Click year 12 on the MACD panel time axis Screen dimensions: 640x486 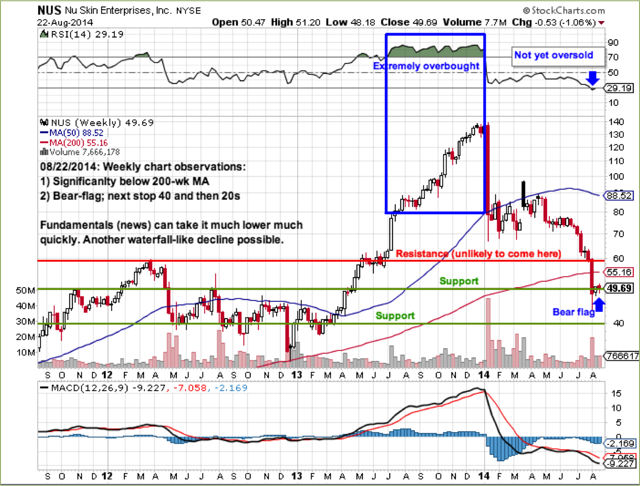click(107, 476)
